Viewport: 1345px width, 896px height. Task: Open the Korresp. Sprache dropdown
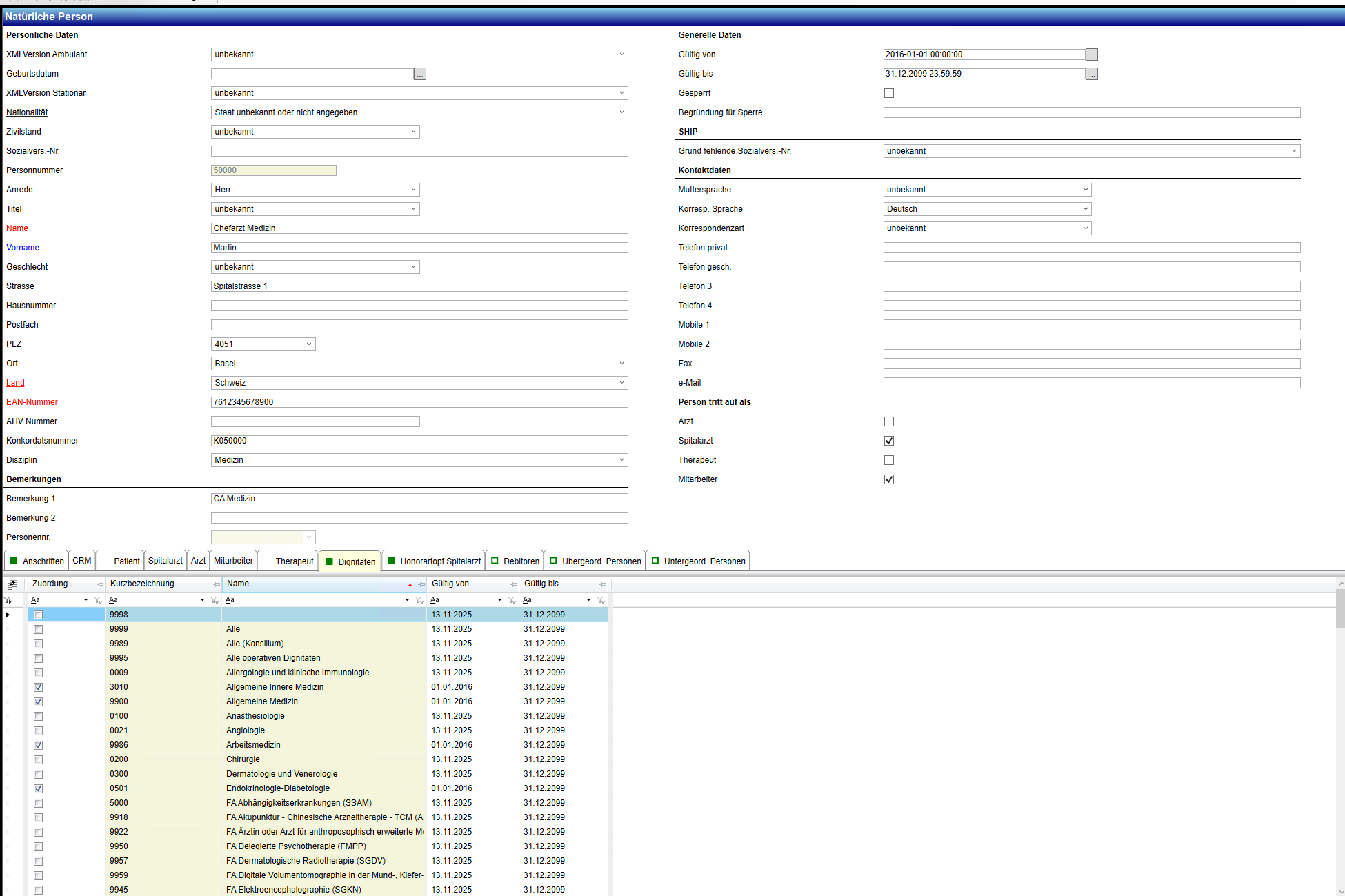coord(1085,209)
